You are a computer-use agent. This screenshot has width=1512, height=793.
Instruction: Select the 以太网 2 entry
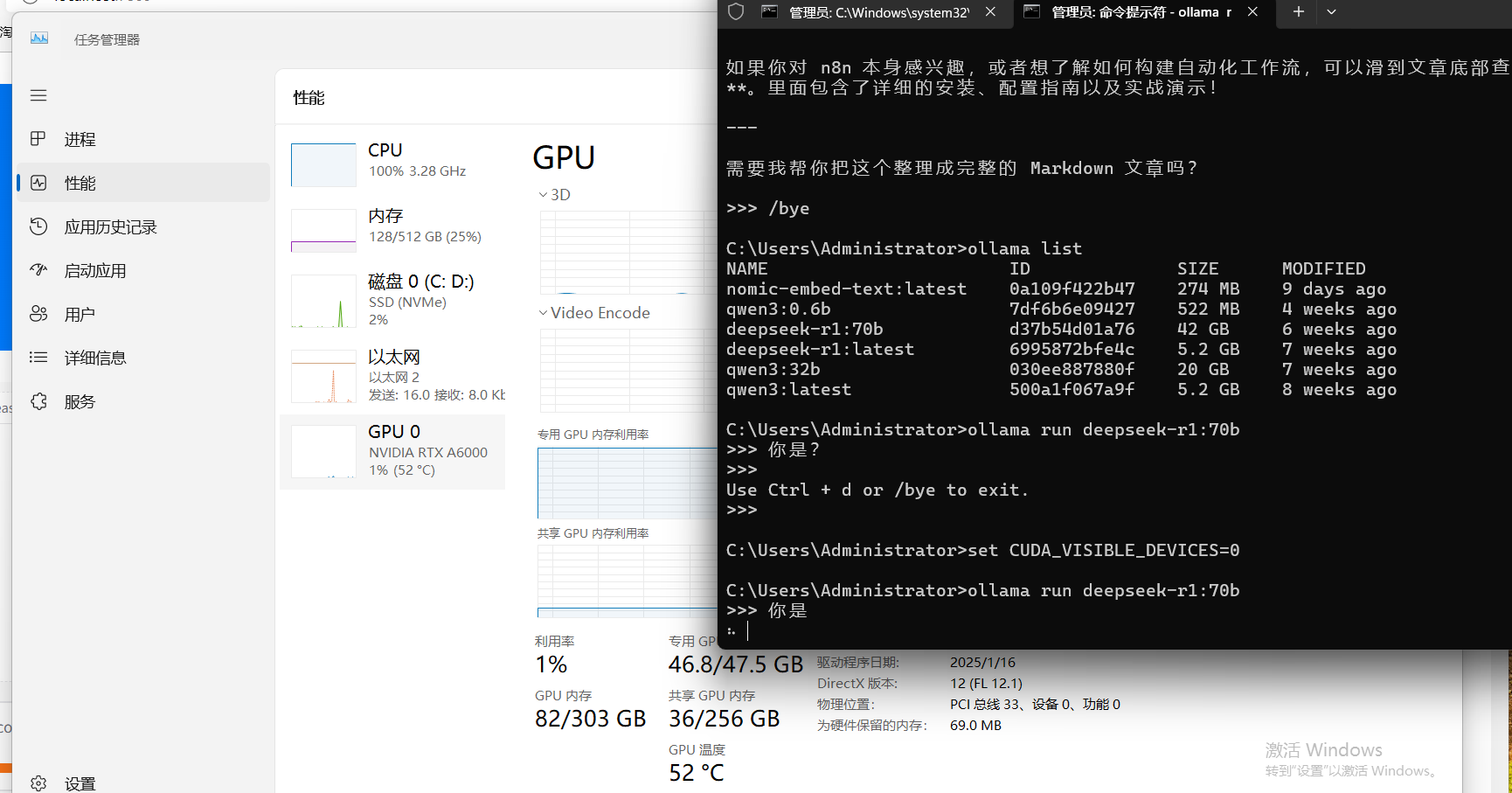coord(393,375)
